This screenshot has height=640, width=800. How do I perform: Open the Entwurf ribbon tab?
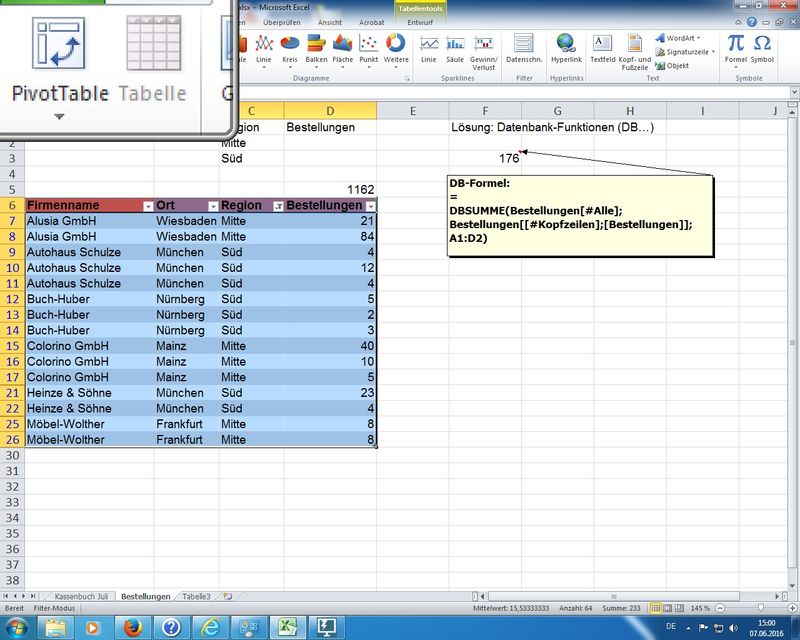pos(420,21)
